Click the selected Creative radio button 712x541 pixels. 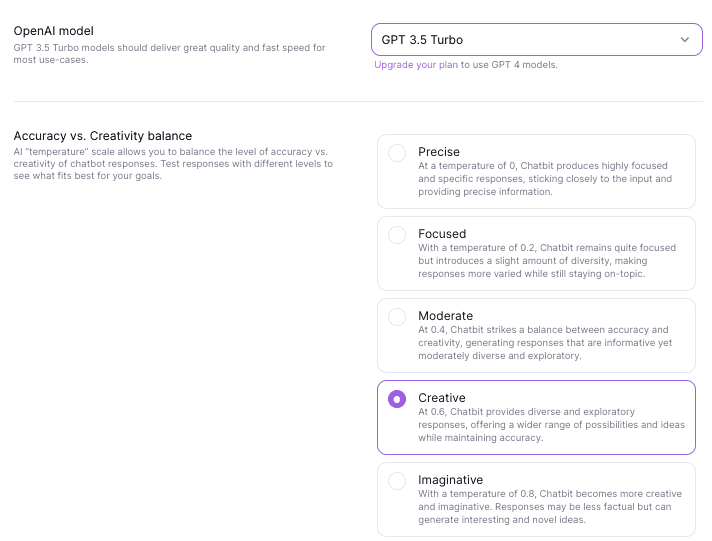(x=397, y=399)
